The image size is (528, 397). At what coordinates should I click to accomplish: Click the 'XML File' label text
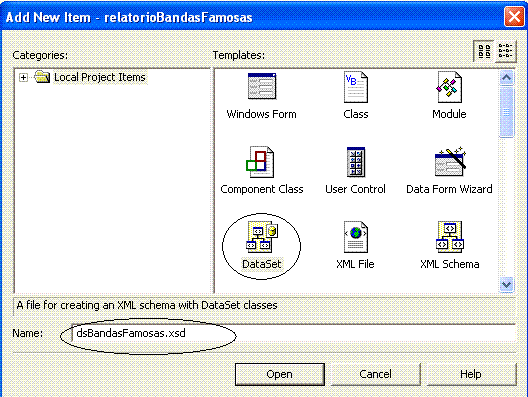click(355, 264)
